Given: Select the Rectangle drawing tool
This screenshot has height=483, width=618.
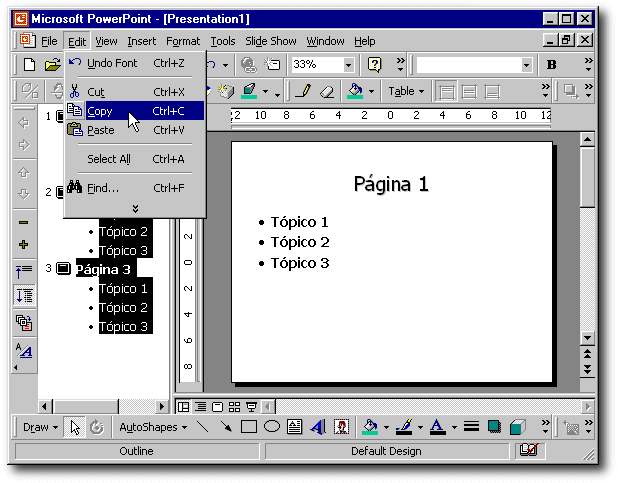Looking at the screenshot, I should click(x=249, y=427).
